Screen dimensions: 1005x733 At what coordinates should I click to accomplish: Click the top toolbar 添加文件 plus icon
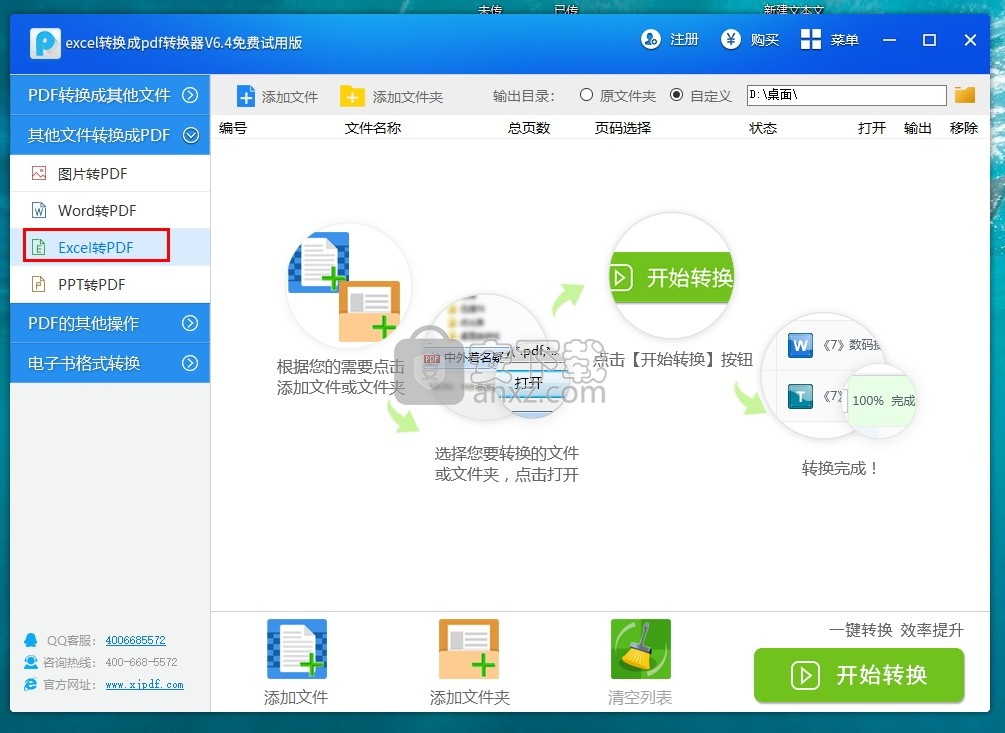pyautogui.click(x=245, y=96)
